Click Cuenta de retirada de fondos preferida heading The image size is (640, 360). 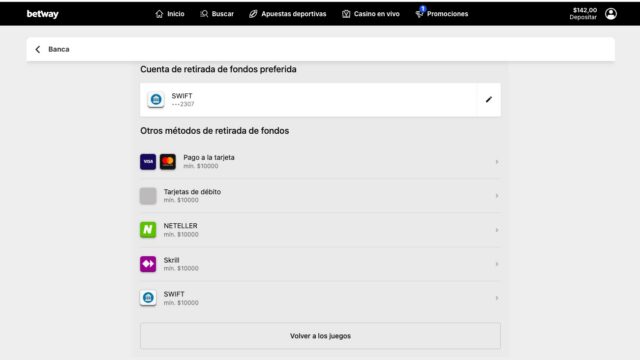(218, 69)
